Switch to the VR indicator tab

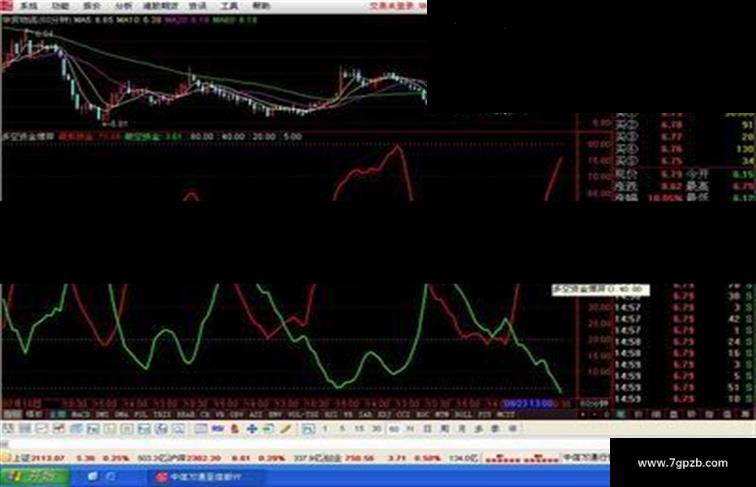tap(220, 414)
